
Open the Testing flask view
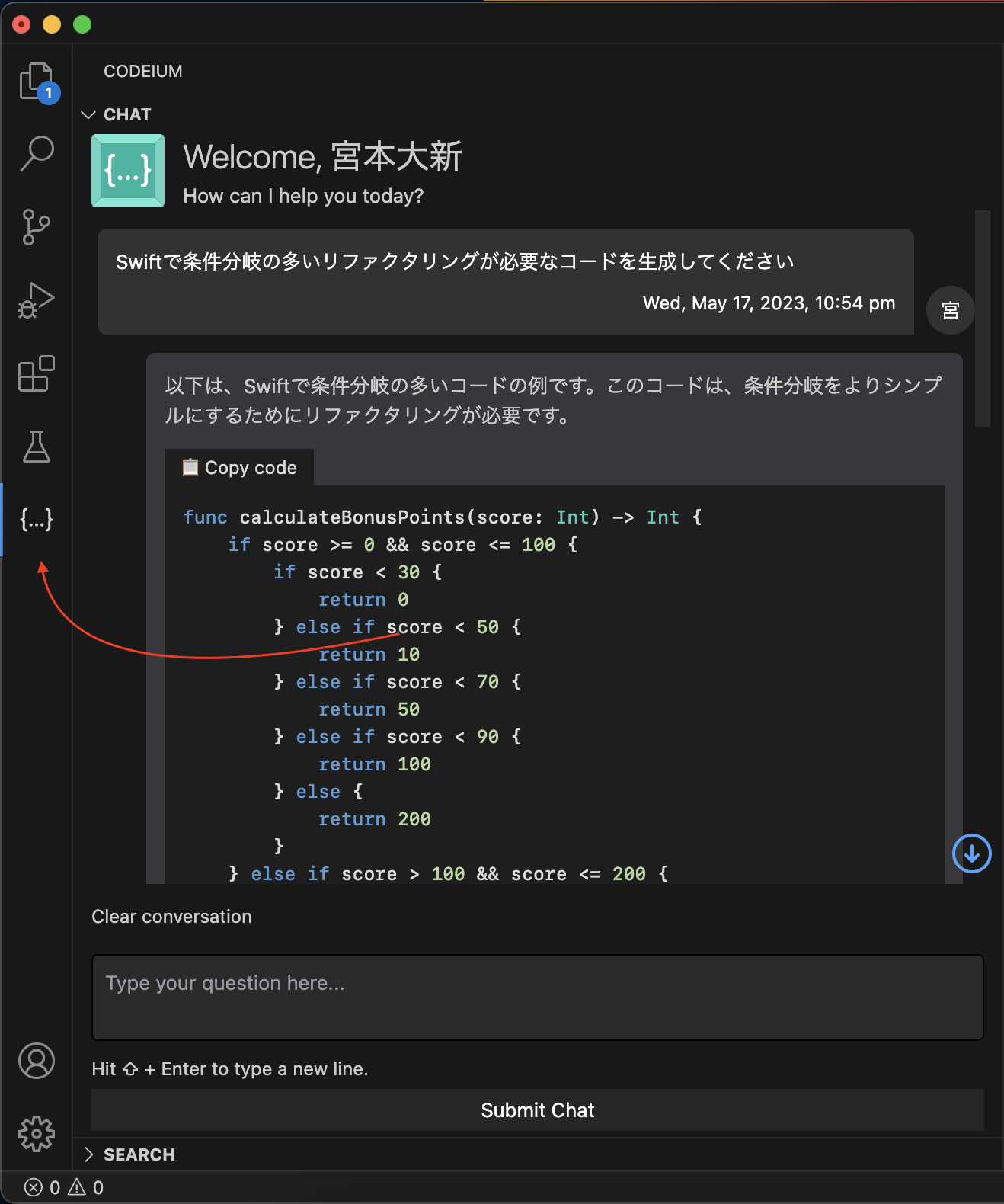(37, 447)
